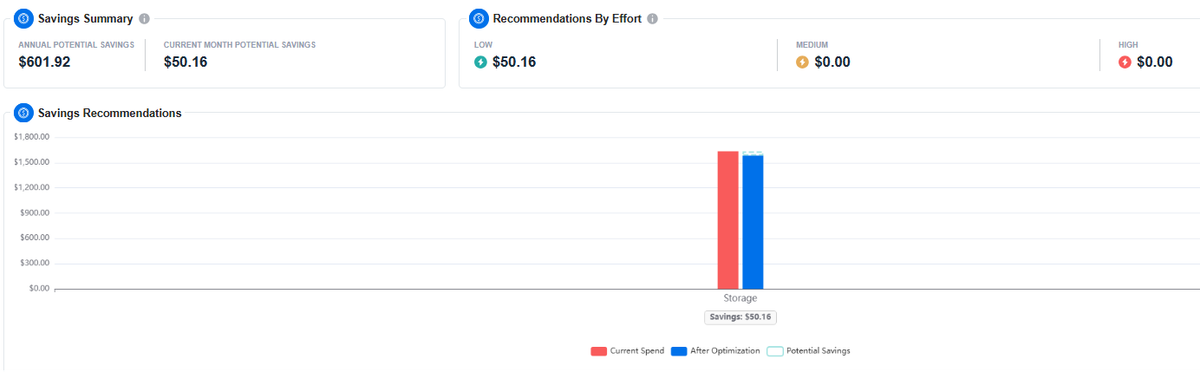This screenshot has height=372, width=1200.
Task: Click the Savings: $50.16 label badge
Action: tap(740, 316)
